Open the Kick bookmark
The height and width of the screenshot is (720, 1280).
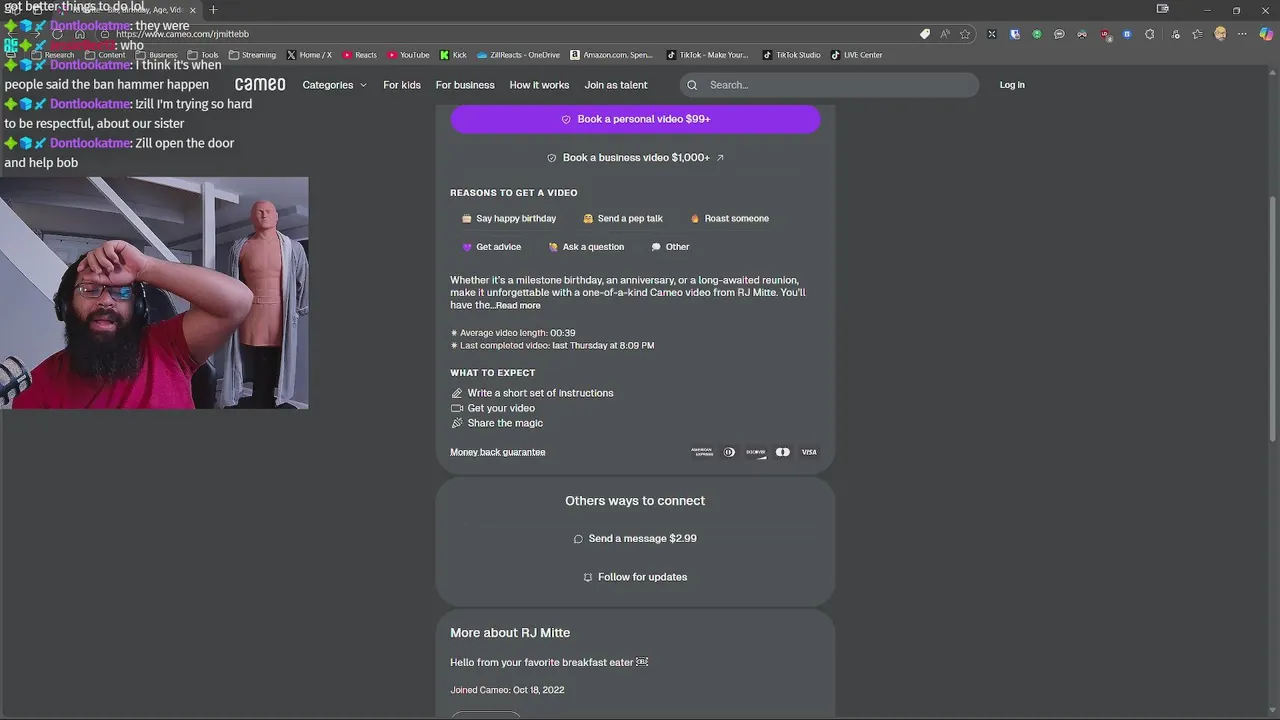[x=453, y=55]
